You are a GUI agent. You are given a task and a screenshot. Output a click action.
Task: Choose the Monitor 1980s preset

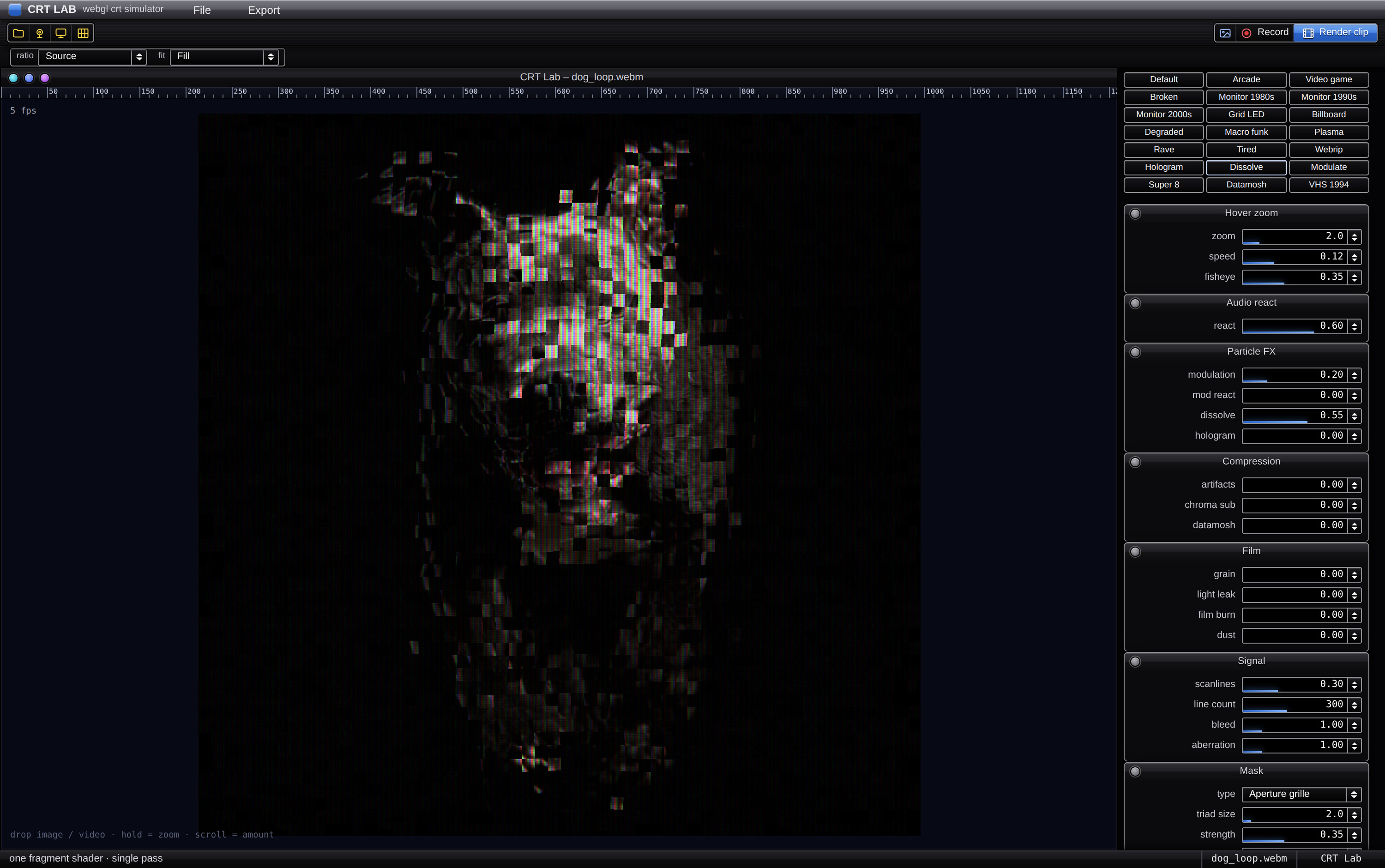click(x=1246, y=97)
